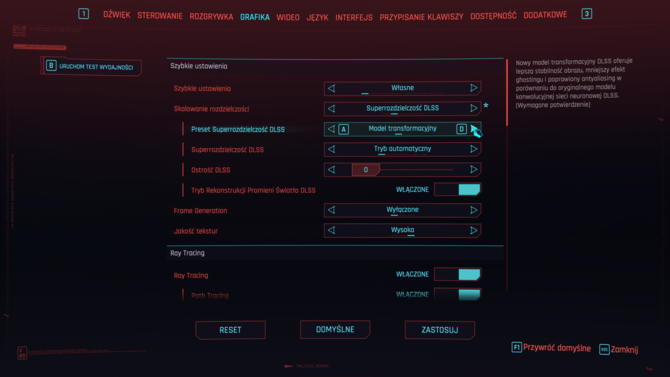This screenshot has width=670, height=377.
Task: Click the Frame Generation label
Action: pyautogui.click(x=200, y=211)
